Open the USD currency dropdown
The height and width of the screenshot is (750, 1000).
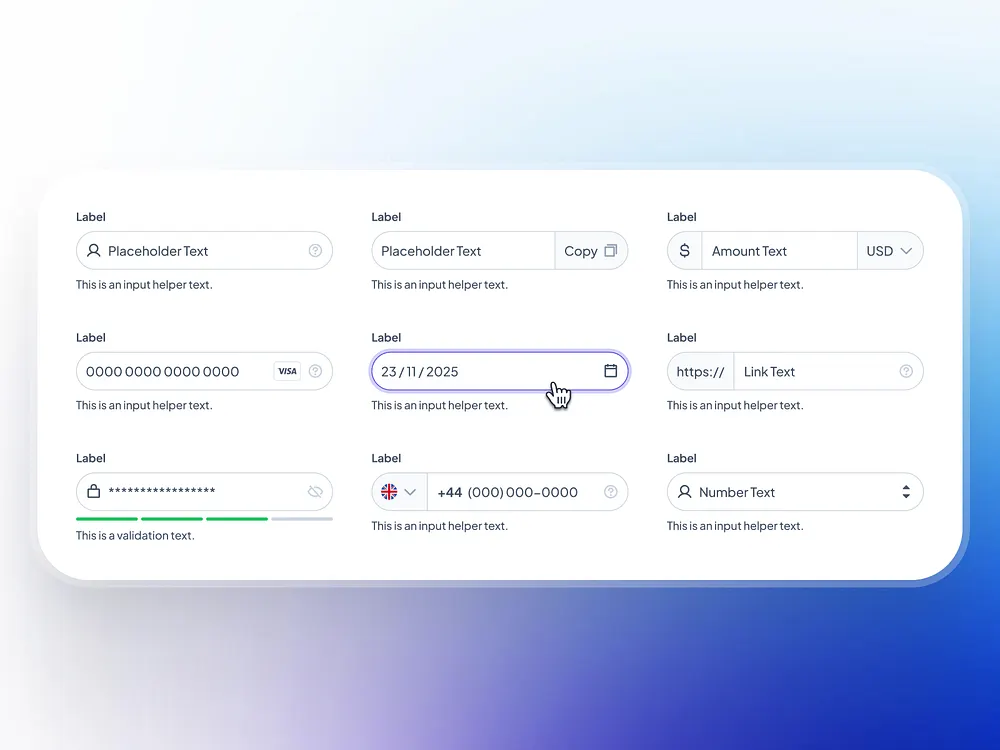[889, 251]
